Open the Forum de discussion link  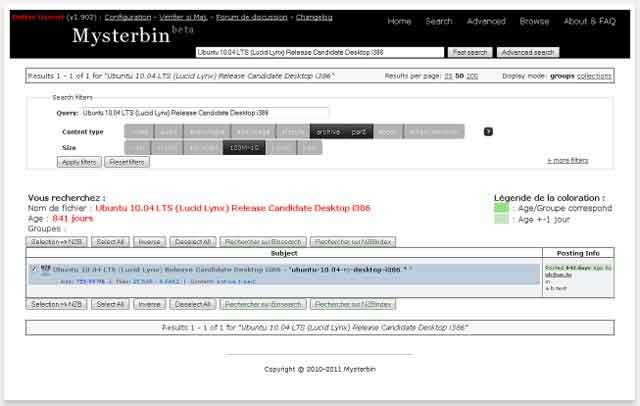coord(251,17)
